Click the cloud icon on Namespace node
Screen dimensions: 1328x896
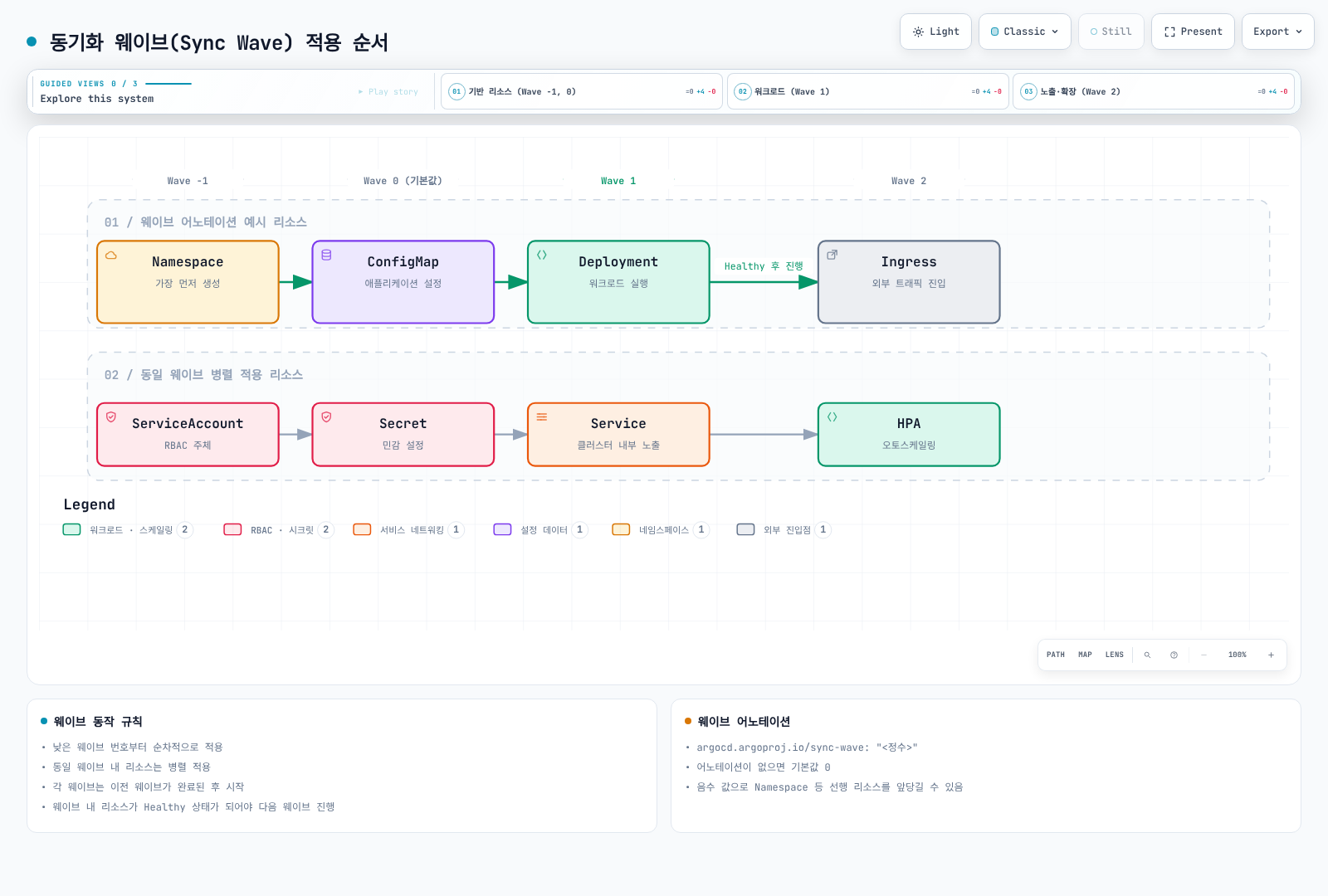pos(111,256)
